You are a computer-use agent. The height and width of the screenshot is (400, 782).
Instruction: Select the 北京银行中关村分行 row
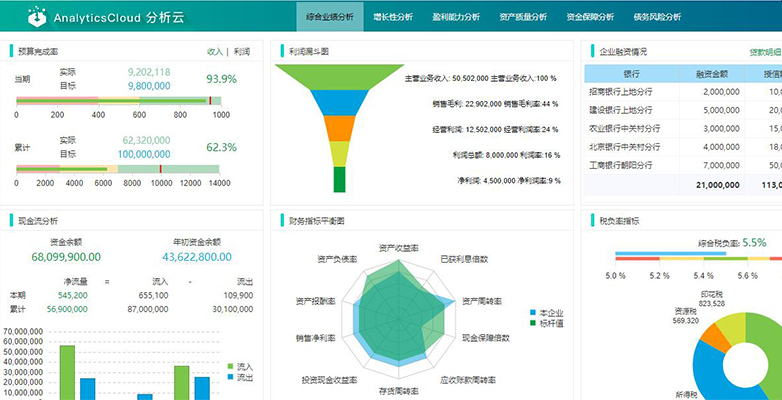[683, 147]
